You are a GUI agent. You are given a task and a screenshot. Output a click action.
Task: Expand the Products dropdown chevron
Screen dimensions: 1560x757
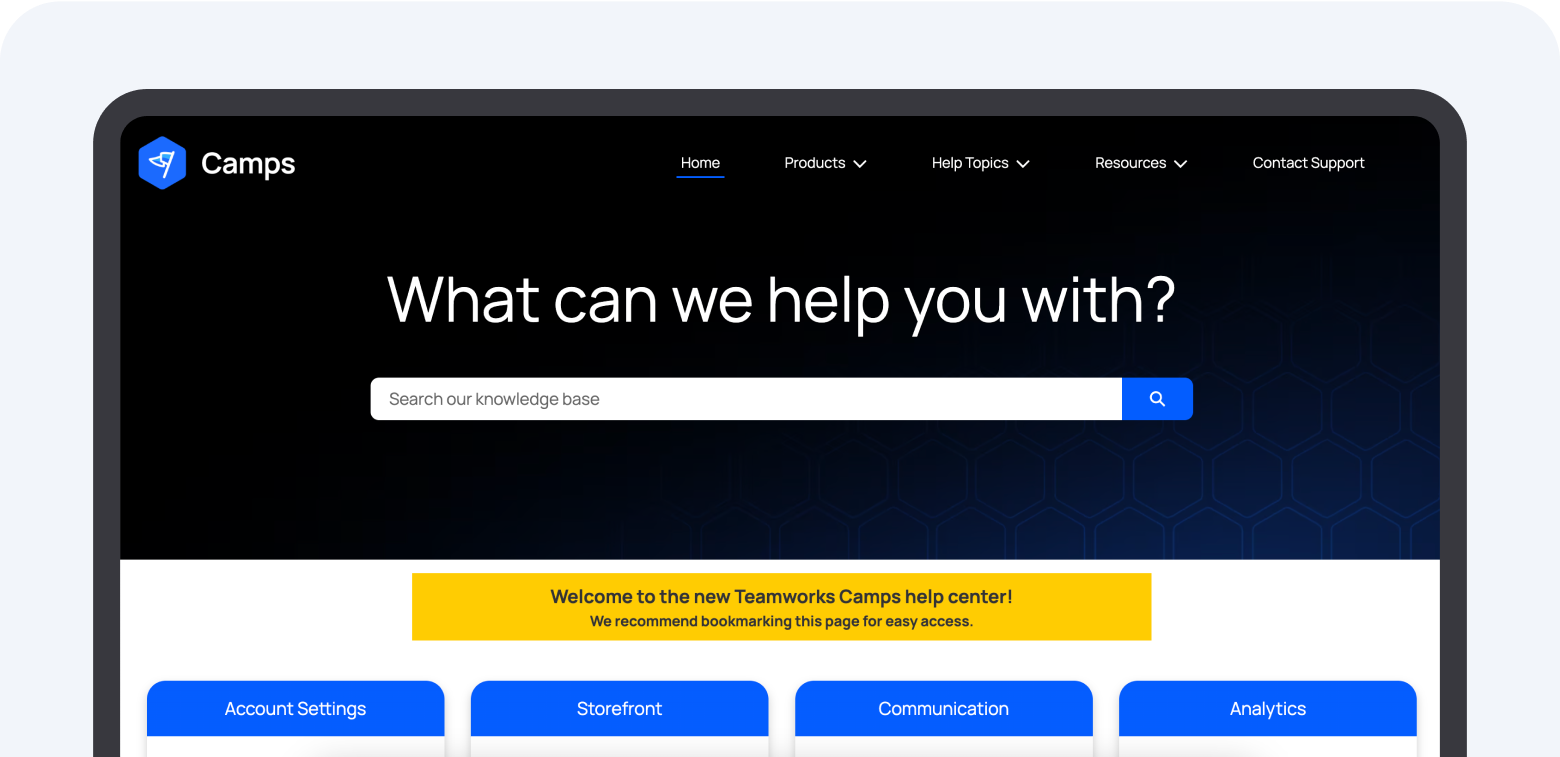click(x=860, y=164)
